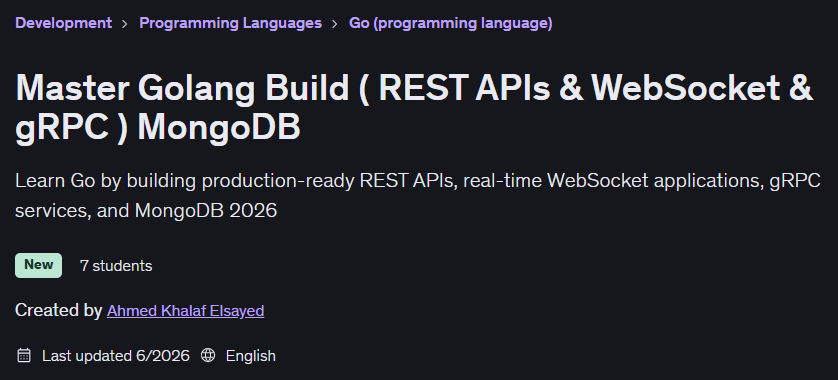Click the 'Created by' label

click(x=59, y=310)
